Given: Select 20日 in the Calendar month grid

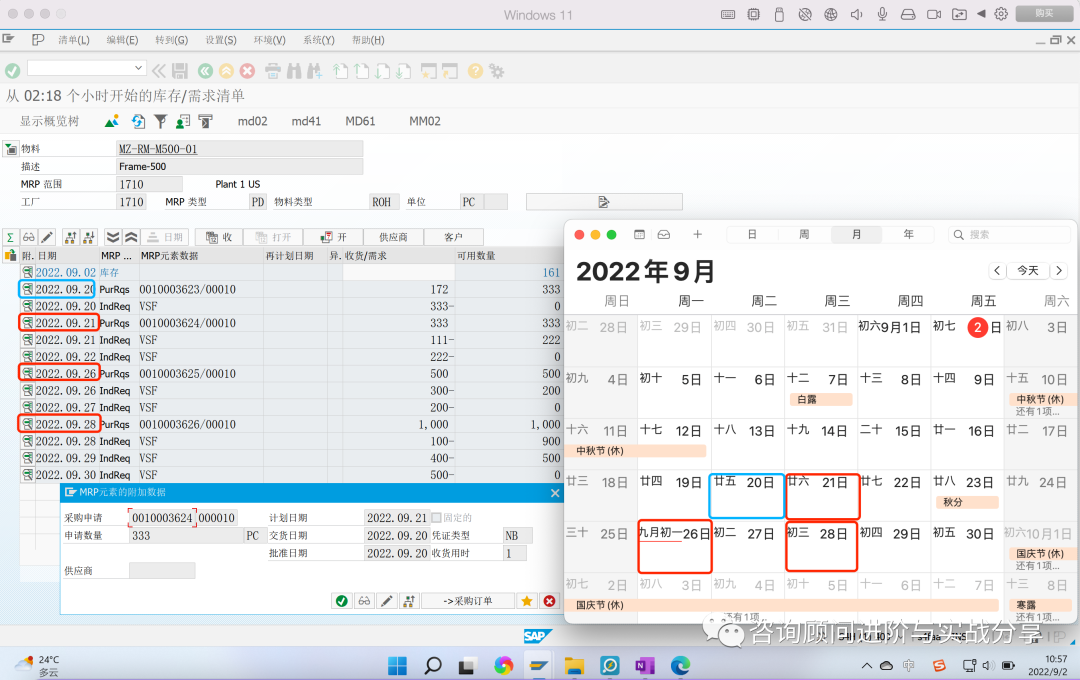Looking at the screenshot, I should click(747, 495).
